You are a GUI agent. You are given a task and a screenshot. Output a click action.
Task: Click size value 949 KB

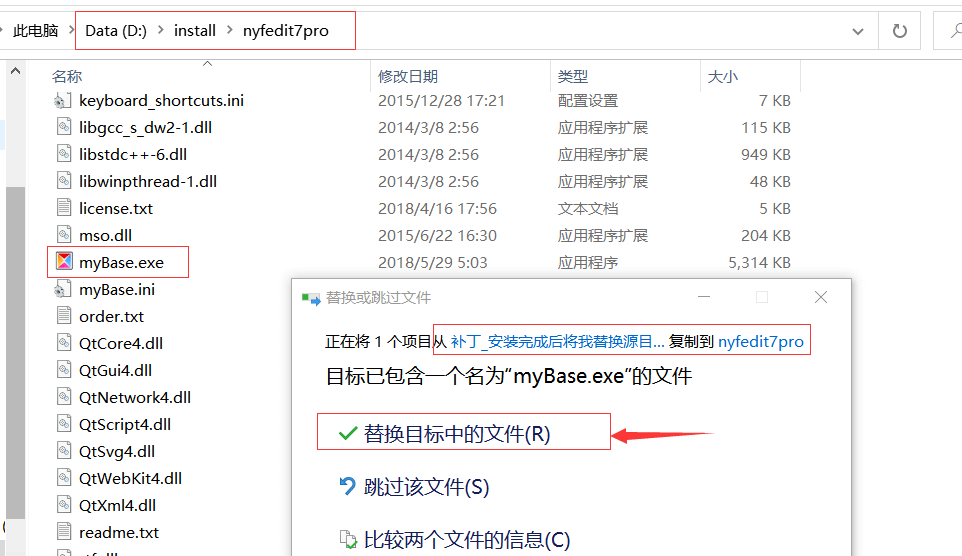(x=766, y=155)
